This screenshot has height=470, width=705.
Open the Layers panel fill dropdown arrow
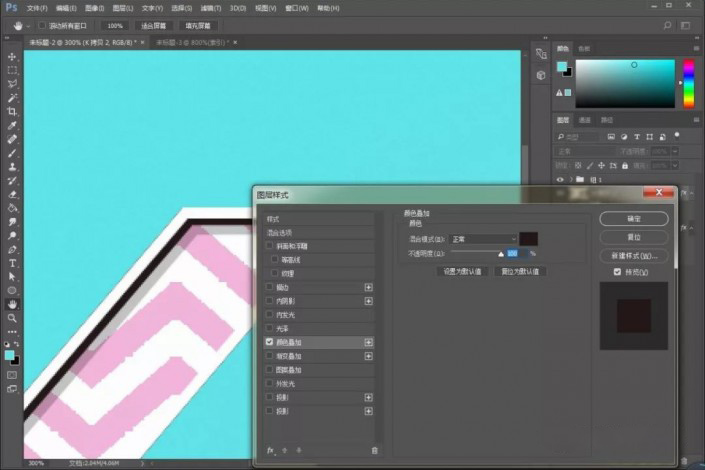675,166
